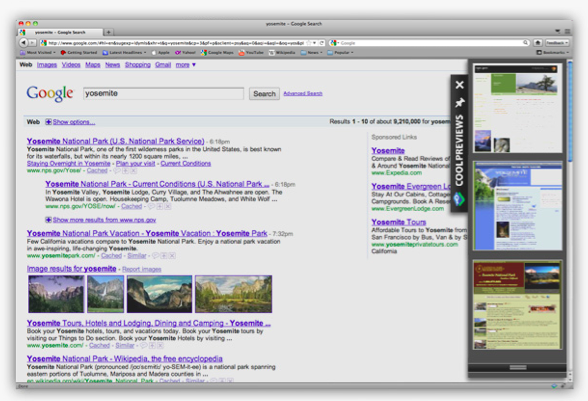The image size is (588, 401).
Task: Click the magnifier in the toolbar search box
Action: (526, 43)
